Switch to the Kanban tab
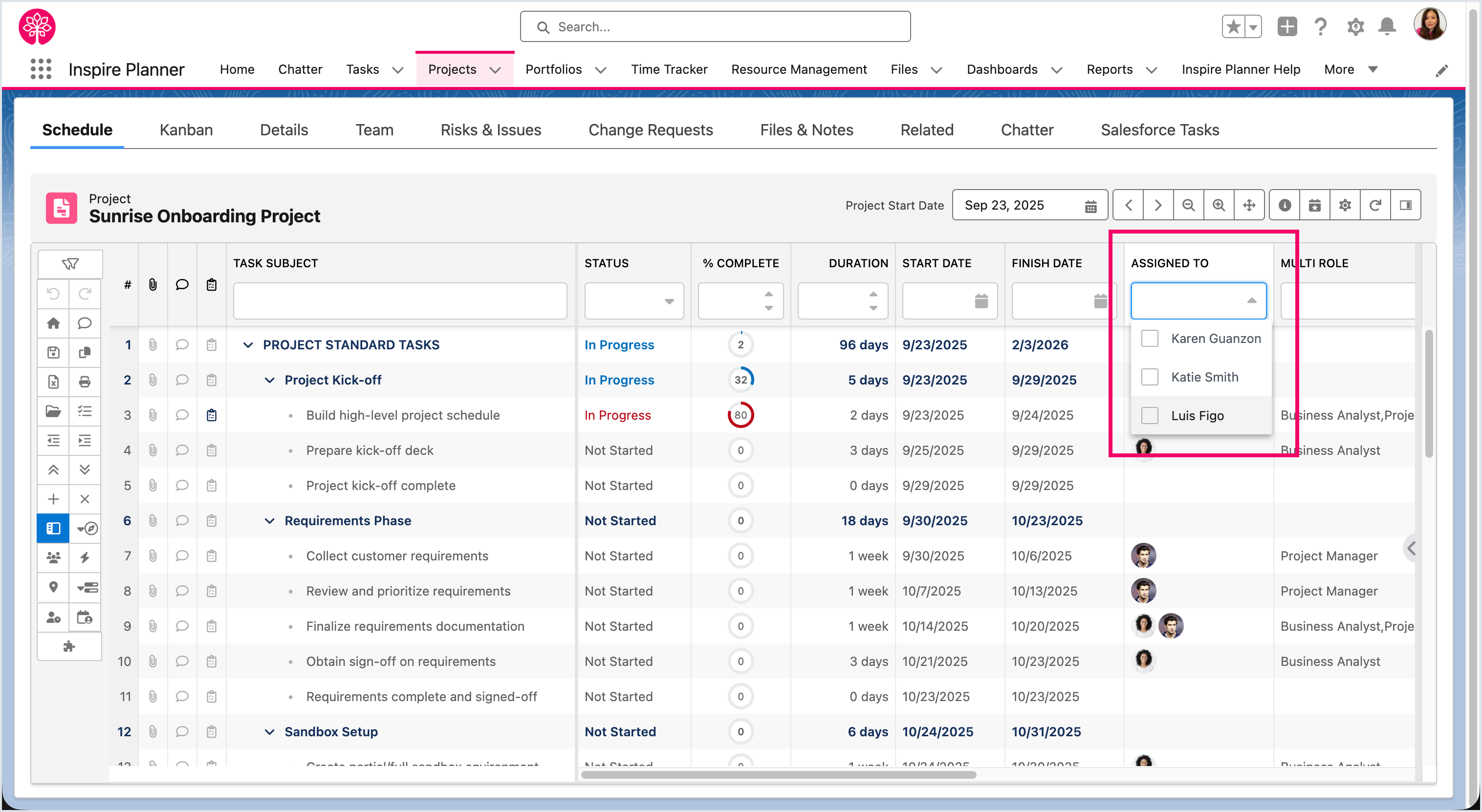The height and width of the screenshot is (812, 1482). click(186, 130)
